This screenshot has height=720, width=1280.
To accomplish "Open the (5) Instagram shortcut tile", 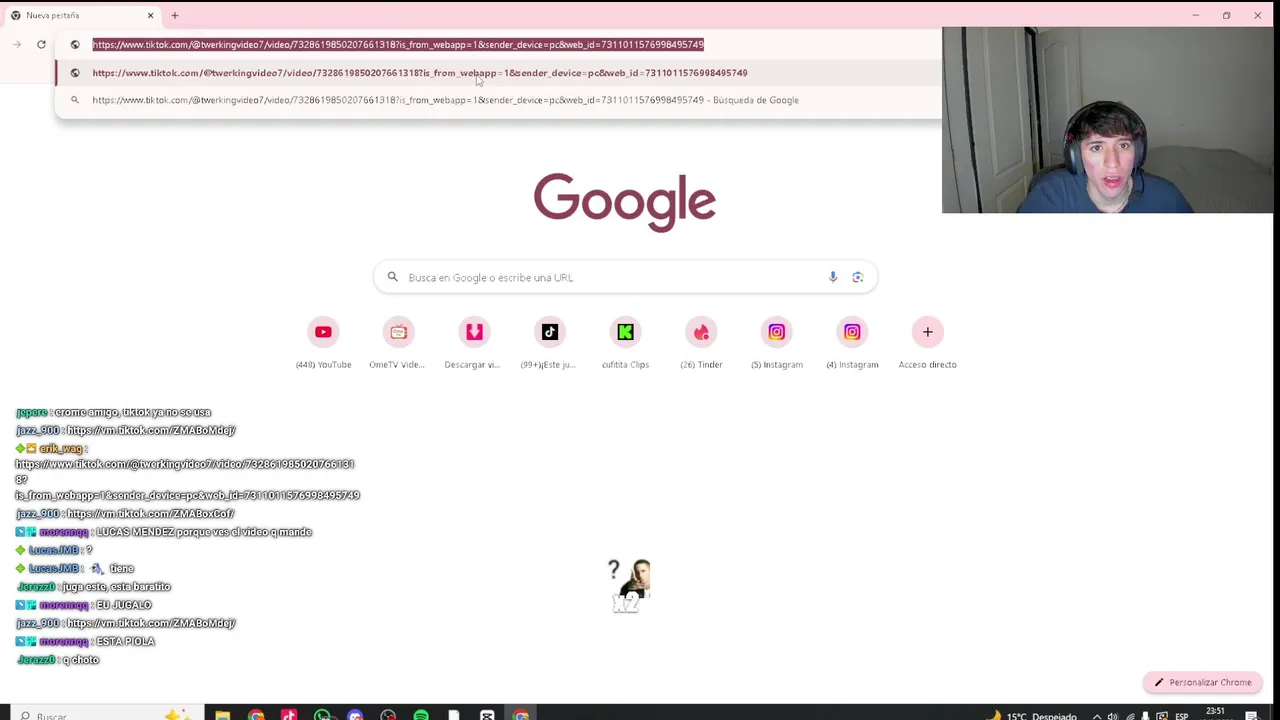I will tap(776, 343).
